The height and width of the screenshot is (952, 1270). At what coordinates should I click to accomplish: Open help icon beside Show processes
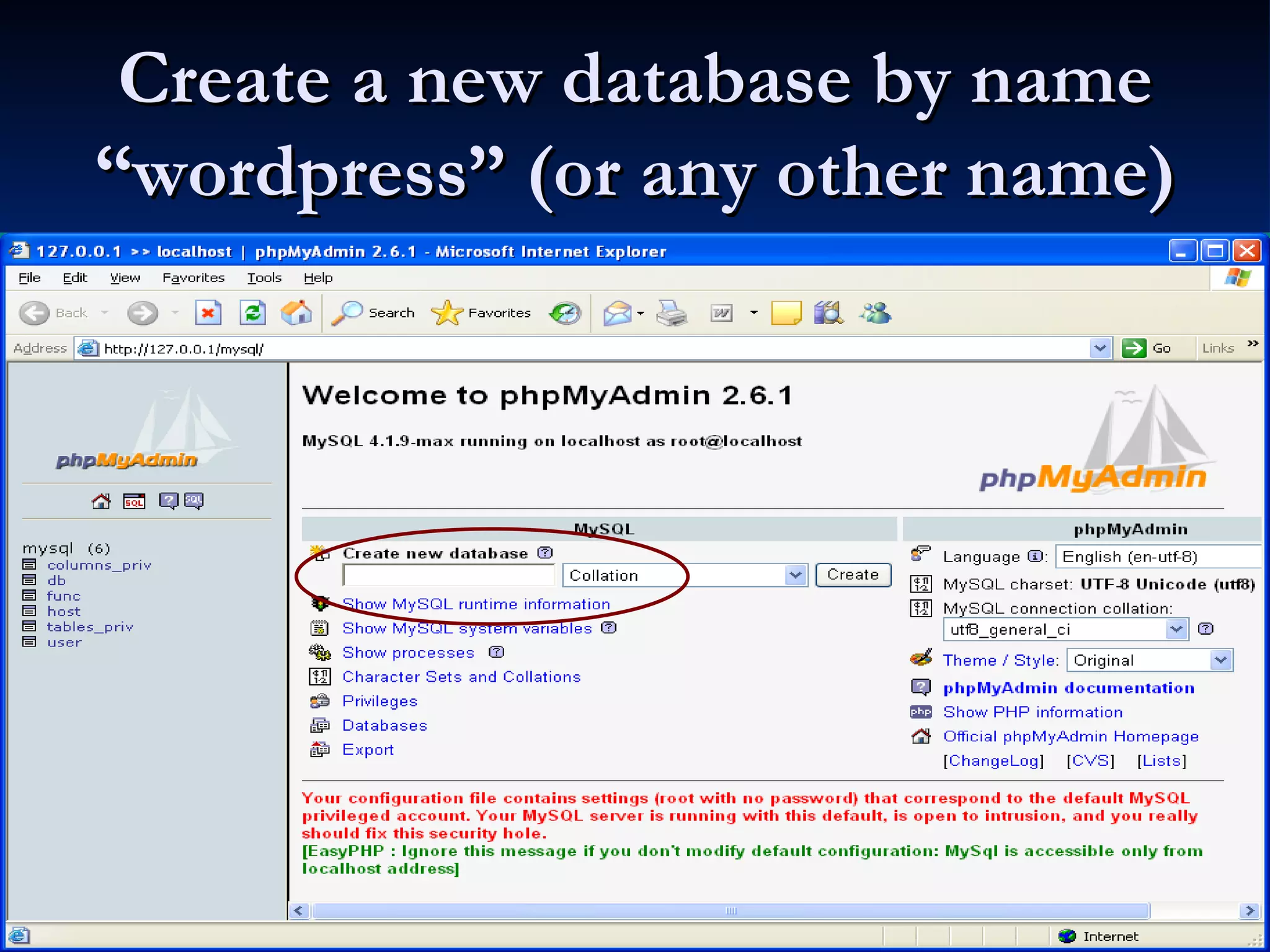tap(497, 651)
